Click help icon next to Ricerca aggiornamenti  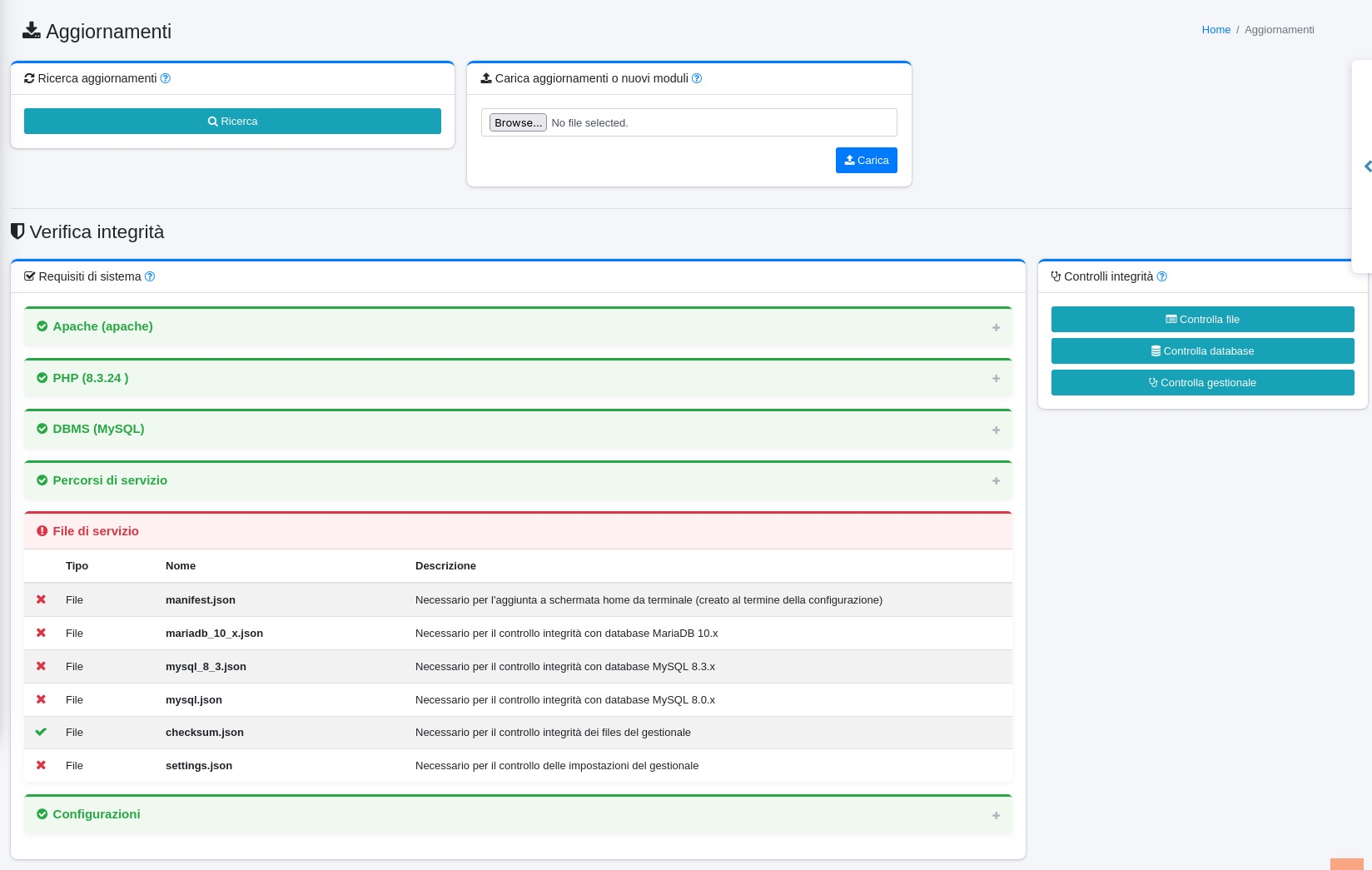(165, 78)
